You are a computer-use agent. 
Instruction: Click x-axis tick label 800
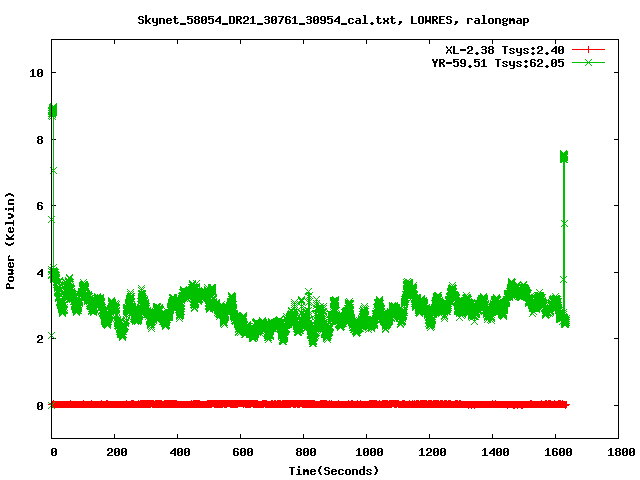click(306, 452)
